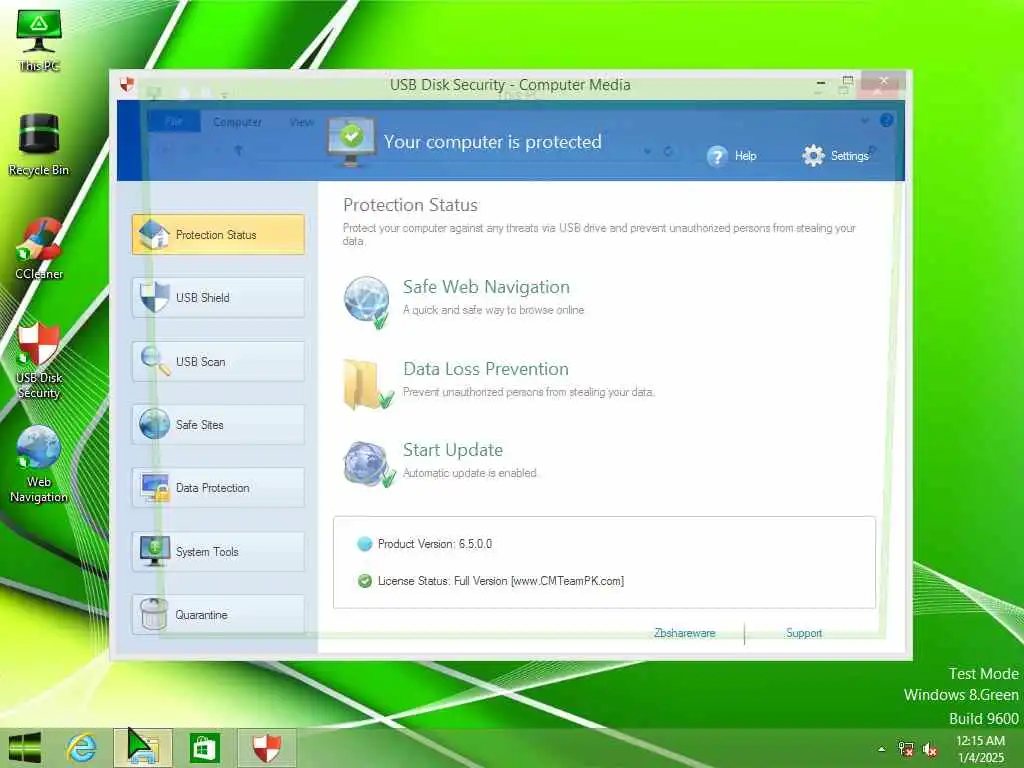This screenshot has height=768, width=1024.
Task: Click 'Automatic update is enabled' text
Action: pos(470,473)
